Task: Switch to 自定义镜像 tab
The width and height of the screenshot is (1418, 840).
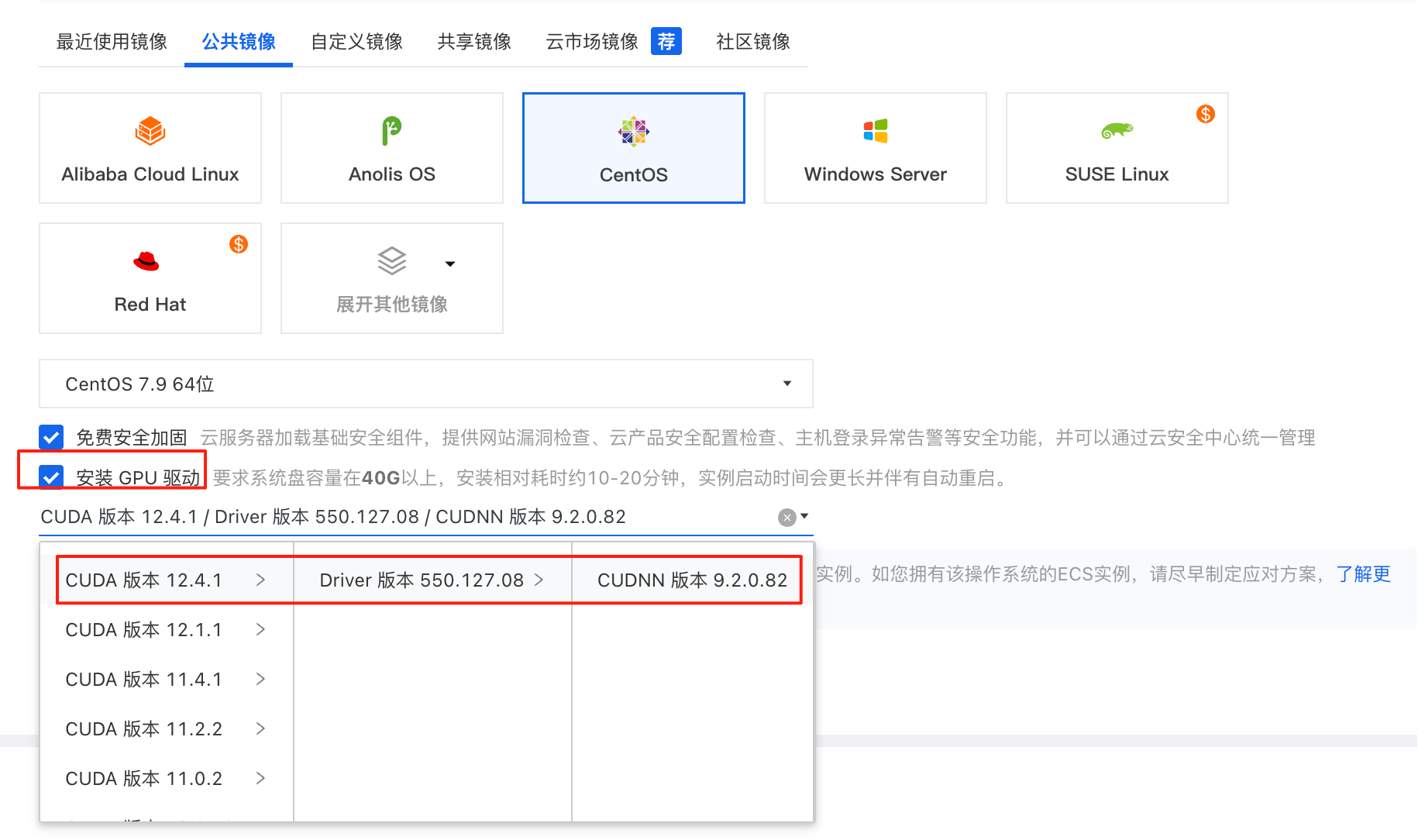Action: click(356, 42)
